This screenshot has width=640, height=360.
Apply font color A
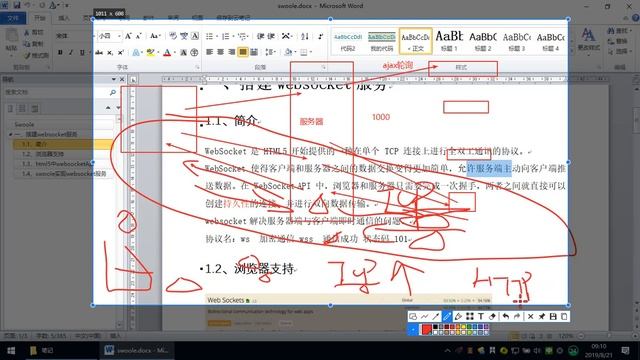pos(167,52)
